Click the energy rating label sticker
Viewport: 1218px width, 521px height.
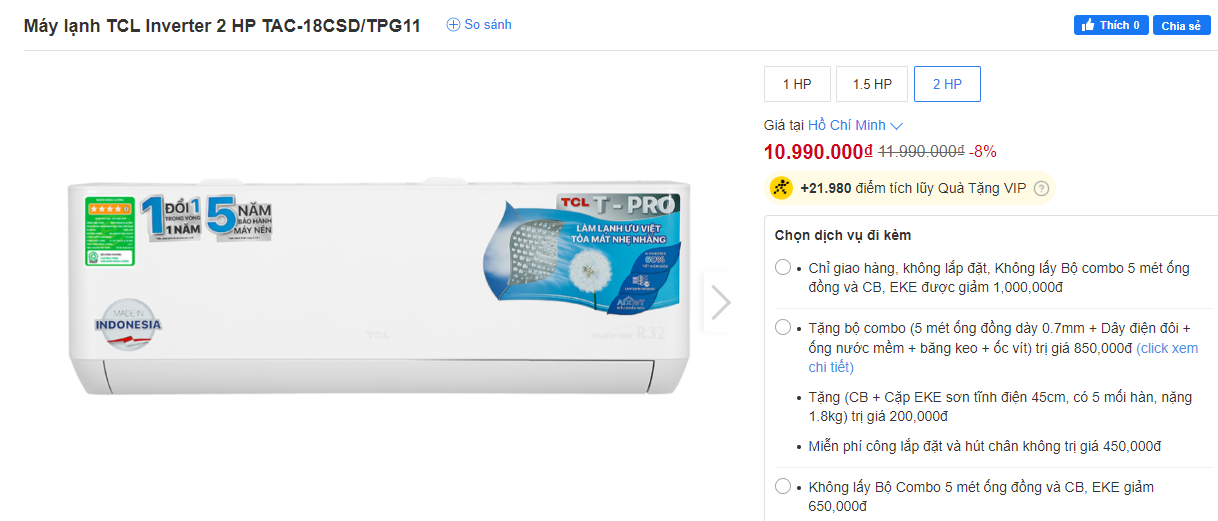click(109, 231)
